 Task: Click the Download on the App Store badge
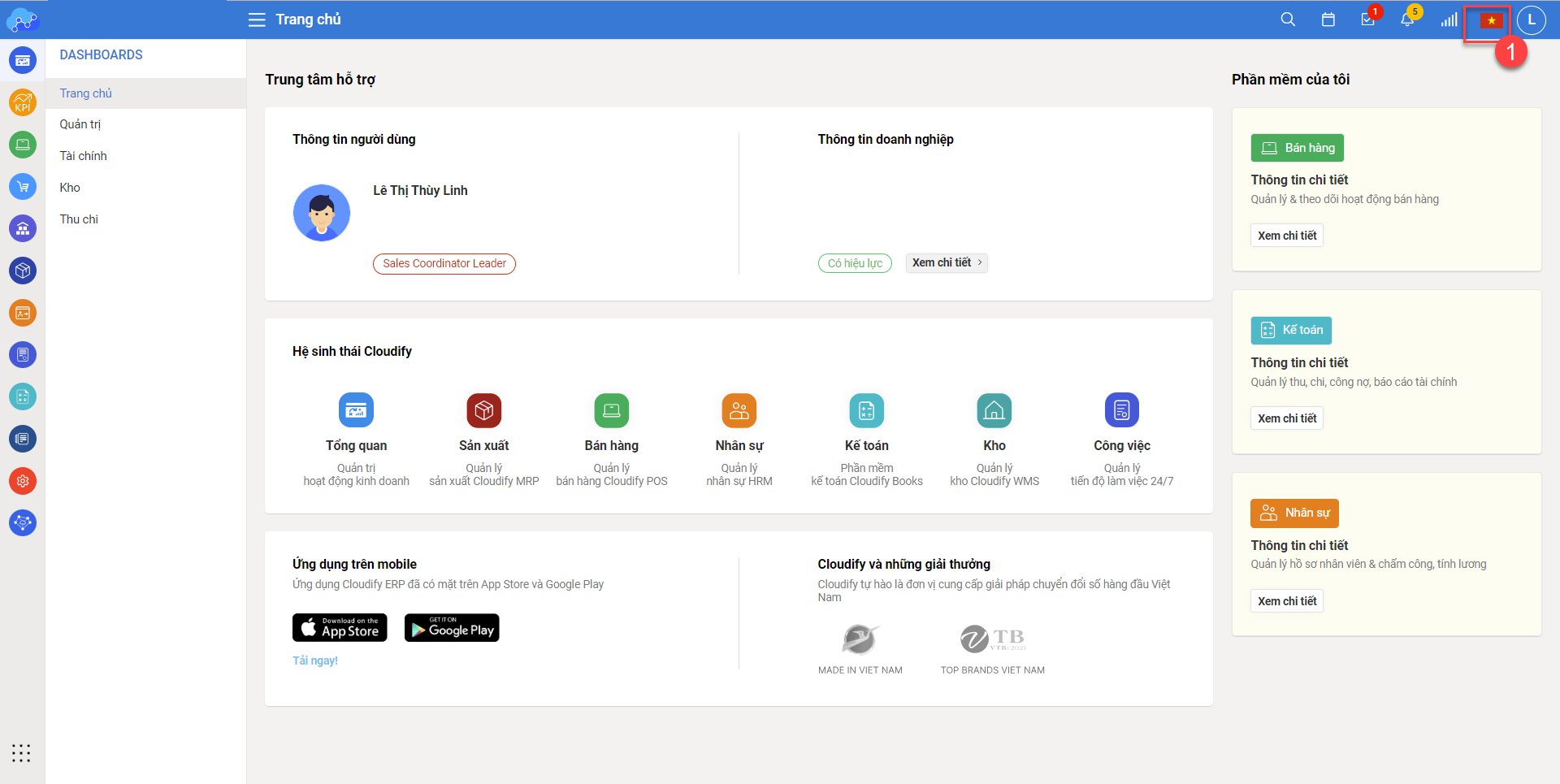[340, 628]
